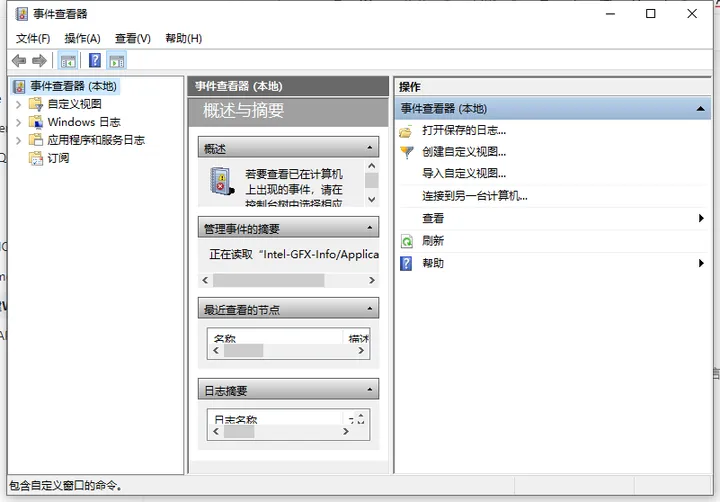Select 事件查看器 (本地) in the tree

pos(73,86)
